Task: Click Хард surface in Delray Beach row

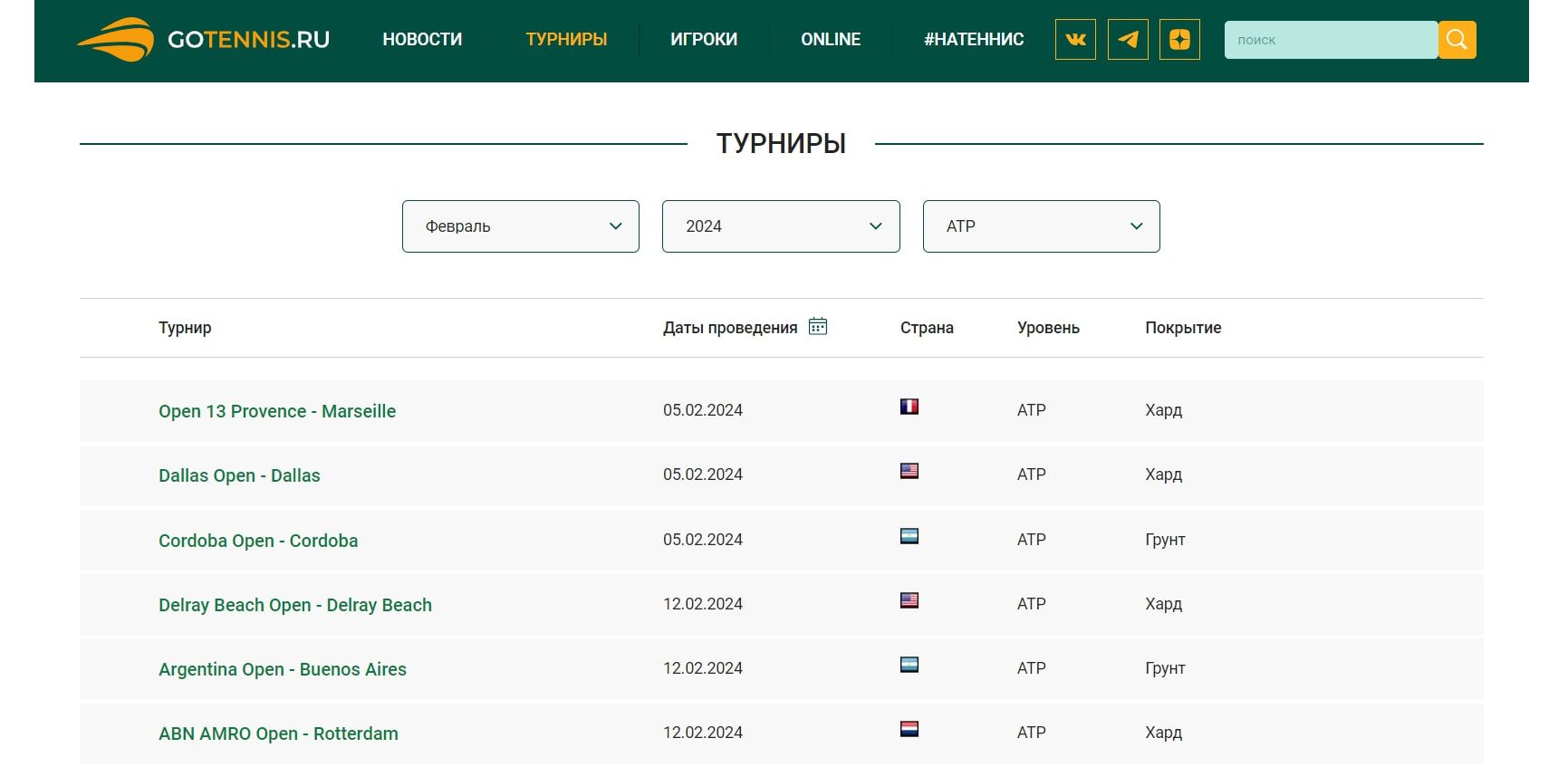Action: [1163, 604]
